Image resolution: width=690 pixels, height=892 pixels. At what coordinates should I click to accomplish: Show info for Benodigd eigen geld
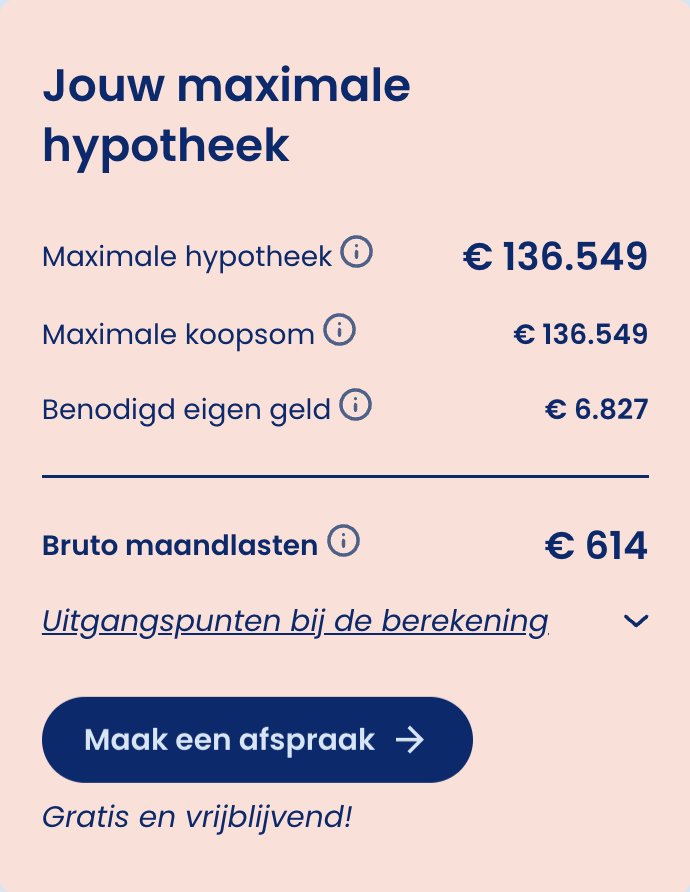coord(355,405)
